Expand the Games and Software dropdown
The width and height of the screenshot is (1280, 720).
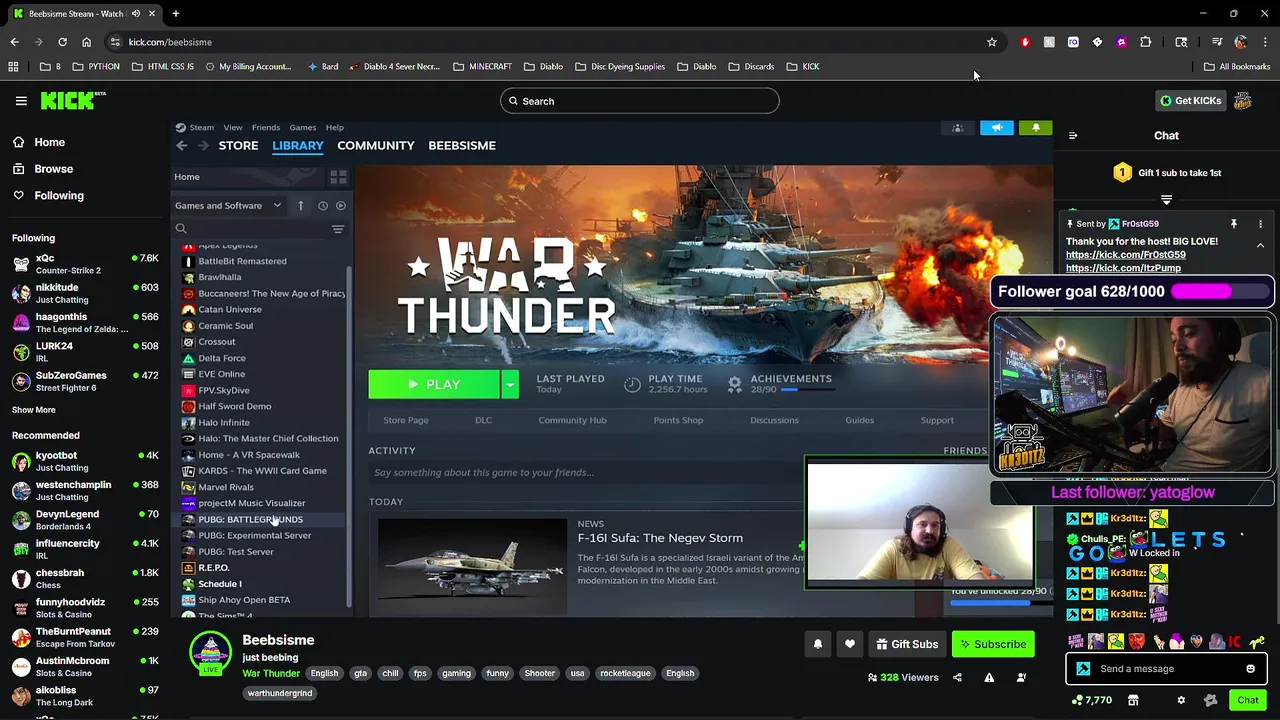(228, 206)
